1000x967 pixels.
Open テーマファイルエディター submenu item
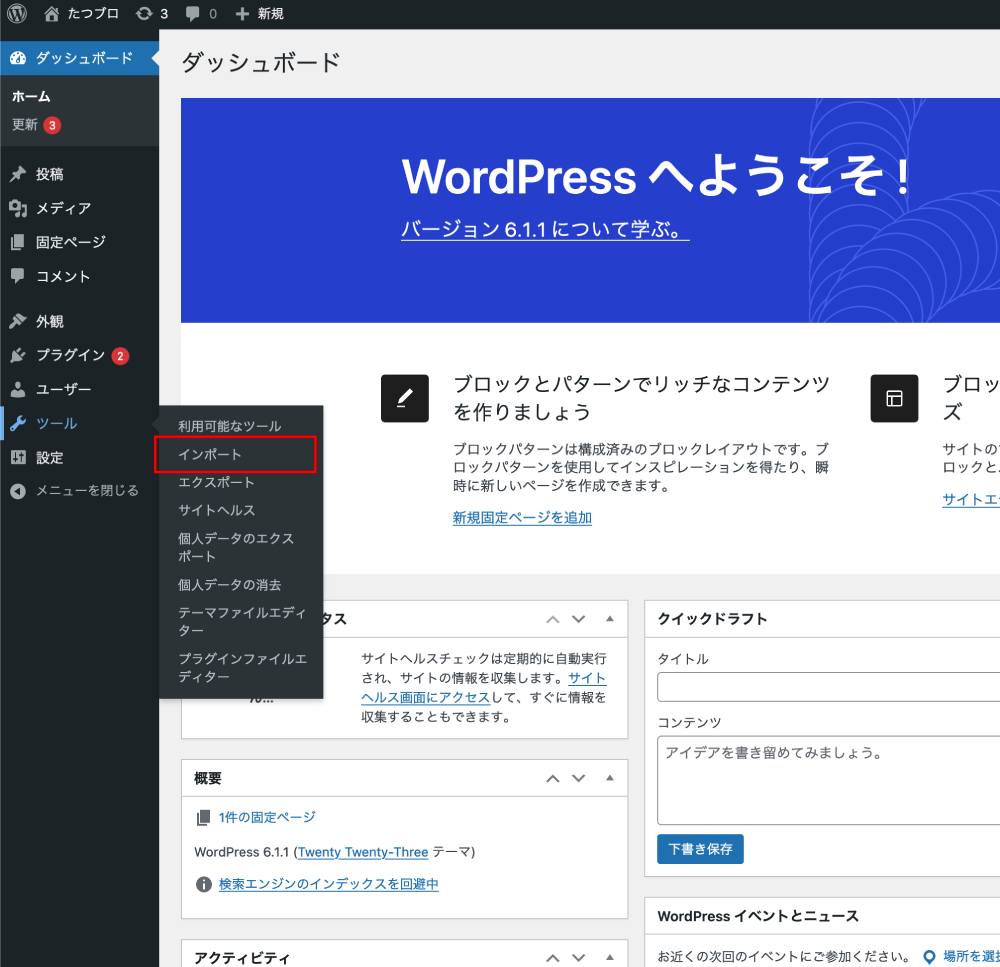[x=242, y=621]
